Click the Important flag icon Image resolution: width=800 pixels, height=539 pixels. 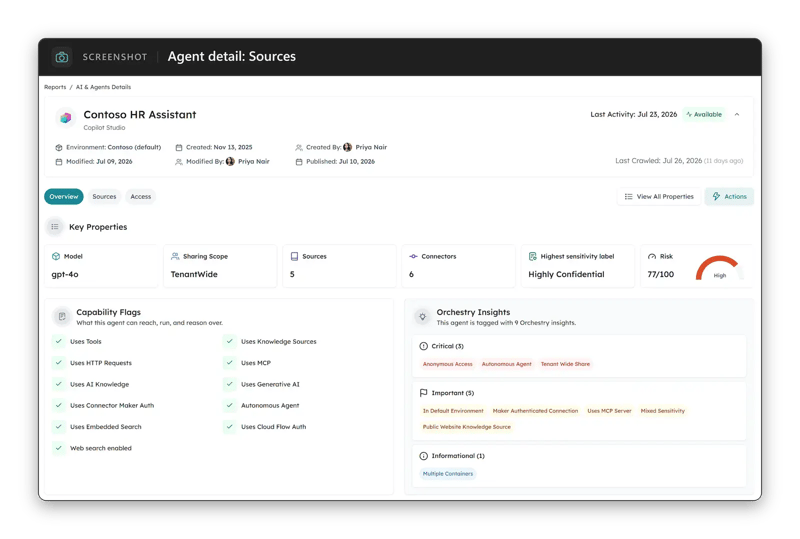coord(423,393)
